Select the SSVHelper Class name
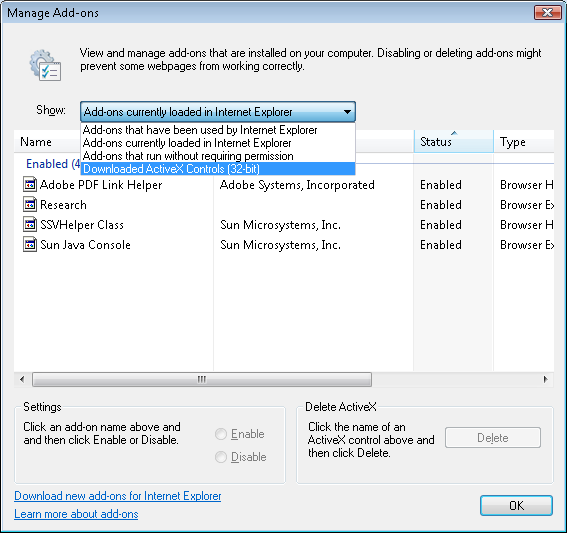The height and width of the screenshot is (533, 567). (82, 225)
